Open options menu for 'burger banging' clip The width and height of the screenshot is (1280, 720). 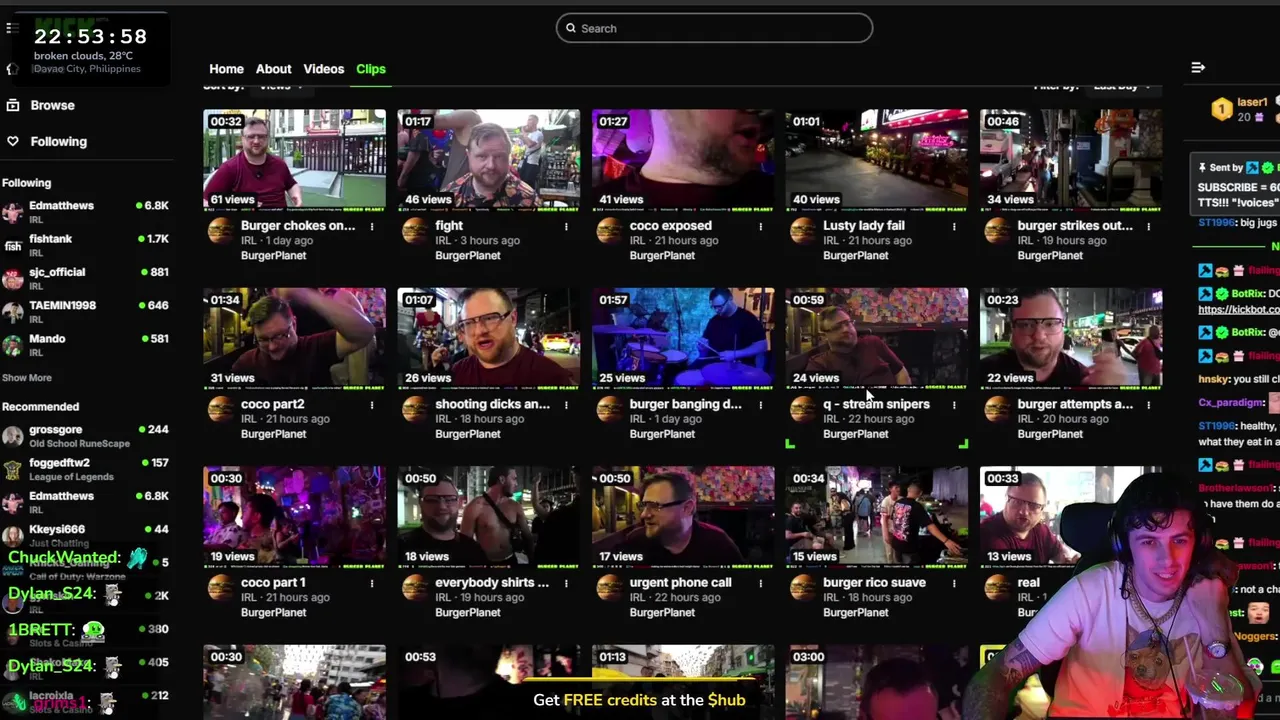[x=760, y=405]
